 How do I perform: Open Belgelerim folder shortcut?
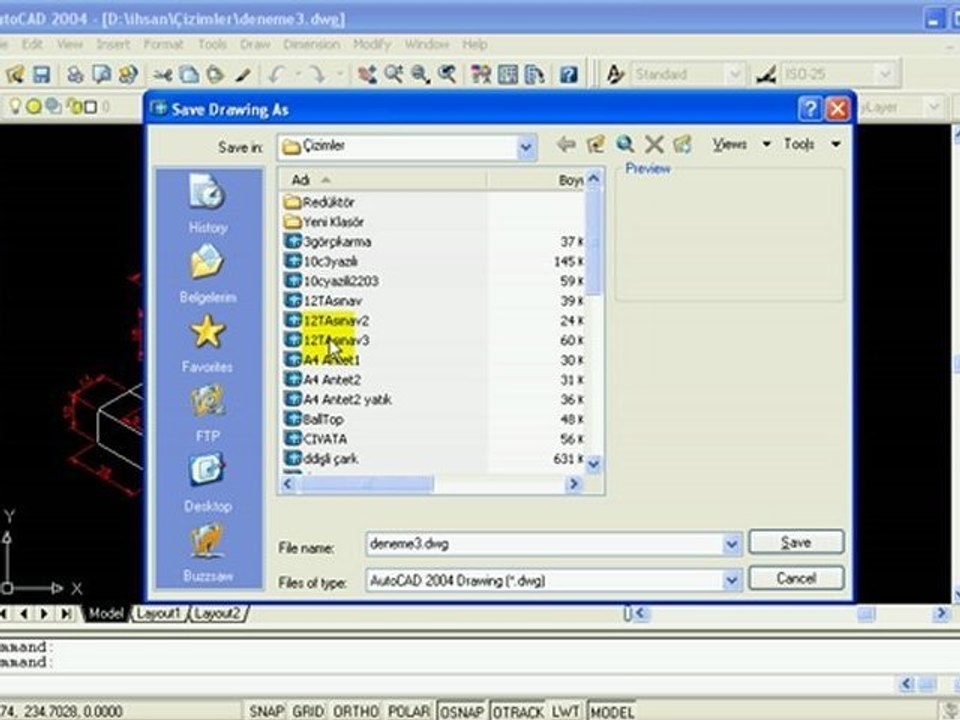coord(208,273)
